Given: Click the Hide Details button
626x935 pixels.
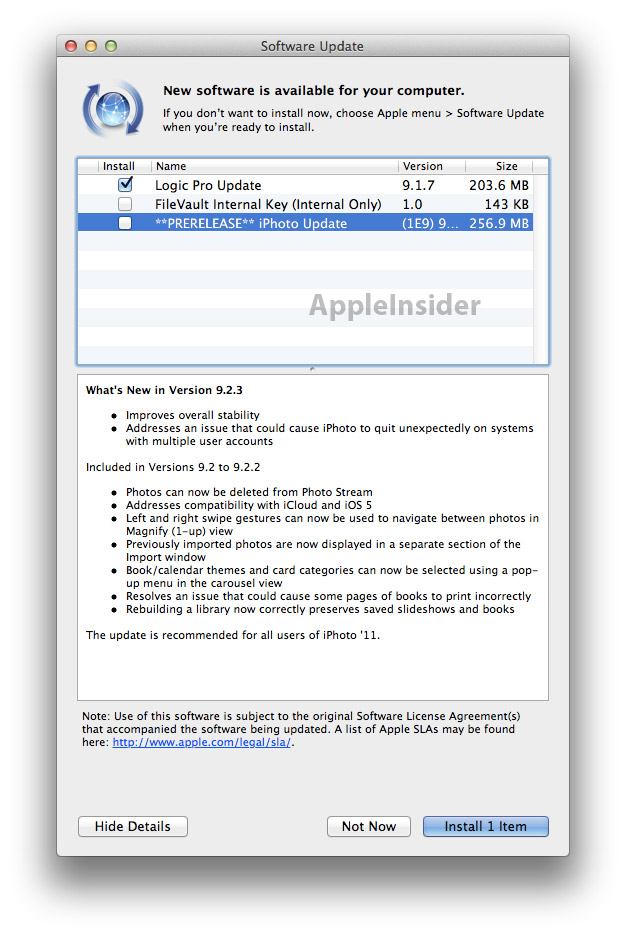Looking at the screenshot, I should [x=133, y=826].
